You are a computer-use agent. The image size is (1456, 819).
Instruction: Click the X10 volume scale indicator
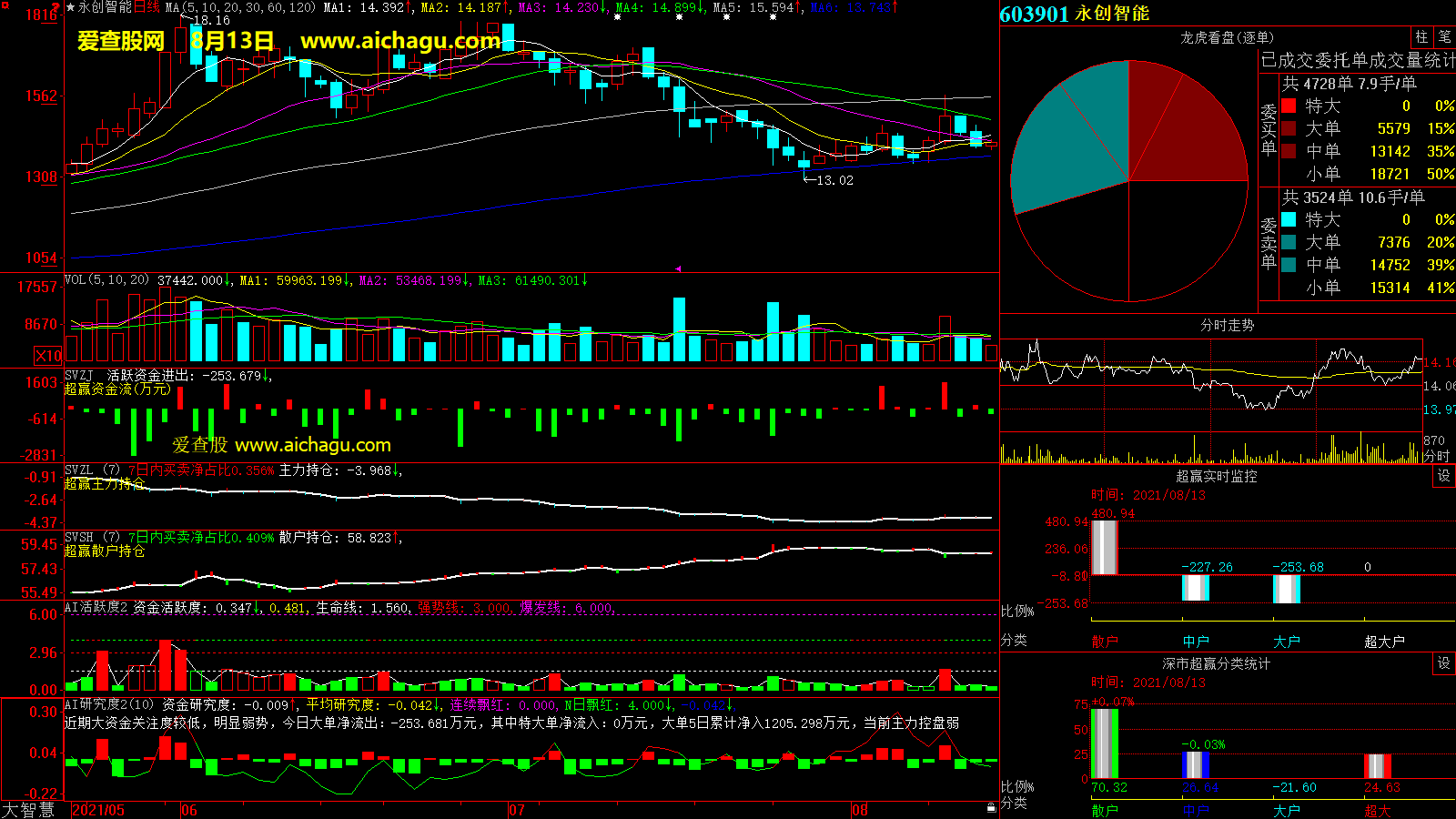click(x=48, y=356)
